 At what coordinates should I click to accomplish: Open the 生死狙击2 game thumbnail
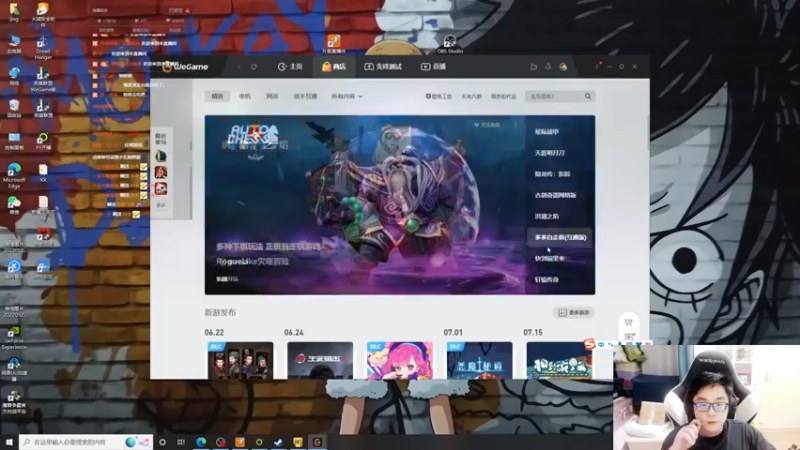pyautogui.click(x=320, y=360)
